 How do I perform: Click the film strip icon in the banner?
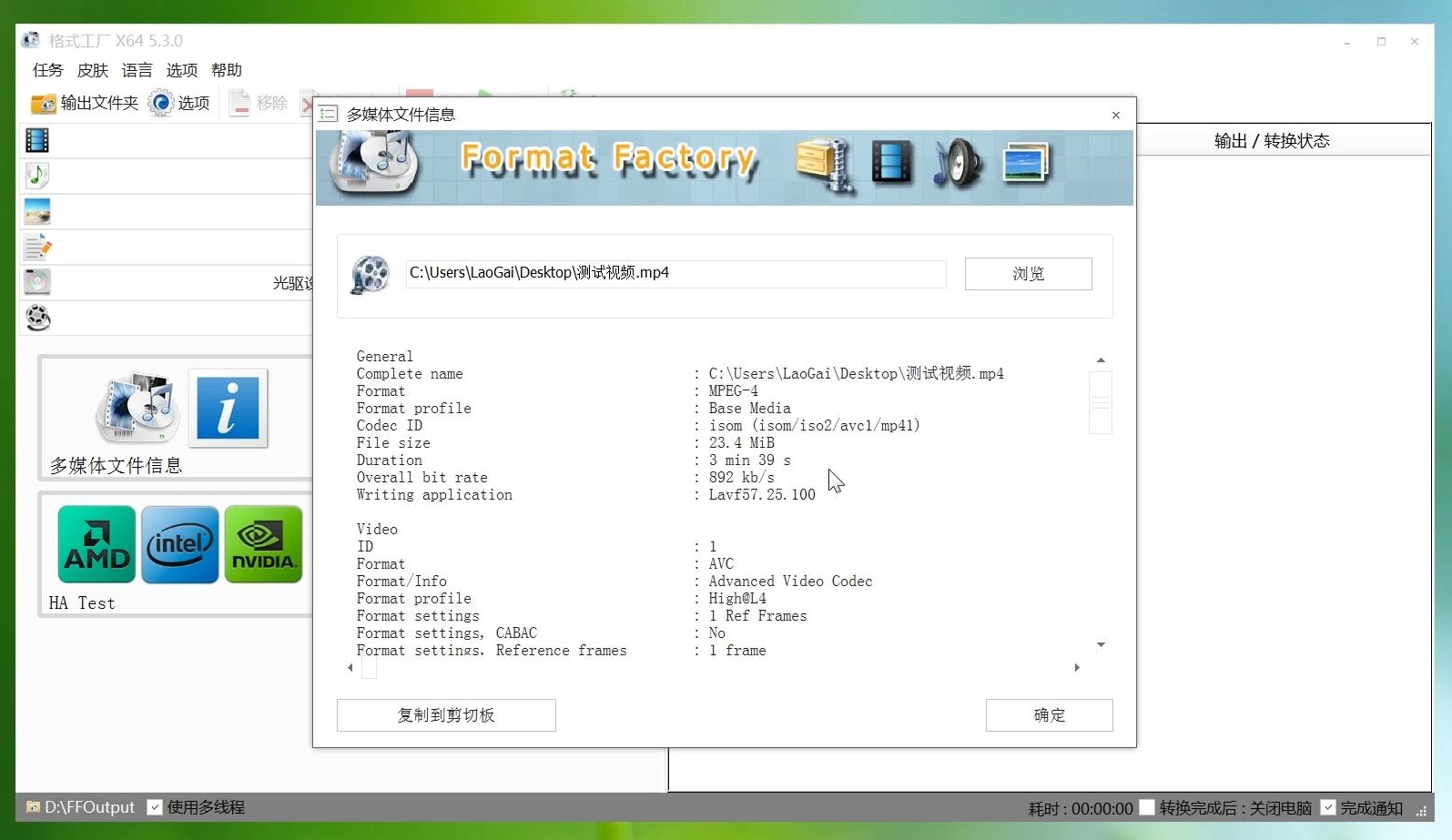coord(892,163)
